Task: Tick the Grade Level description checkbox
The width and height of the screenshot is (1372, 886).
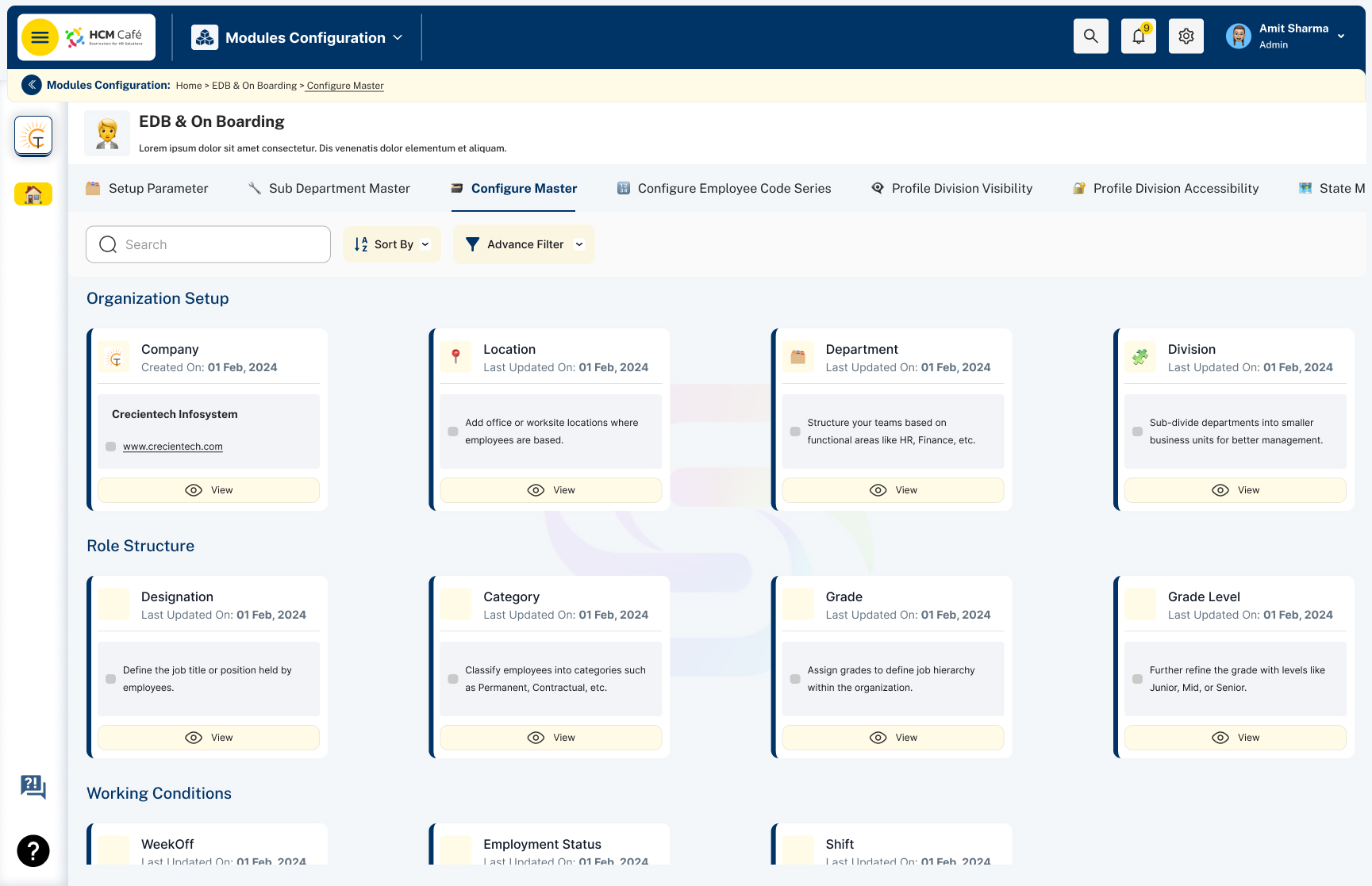Action: [1137, 679]
